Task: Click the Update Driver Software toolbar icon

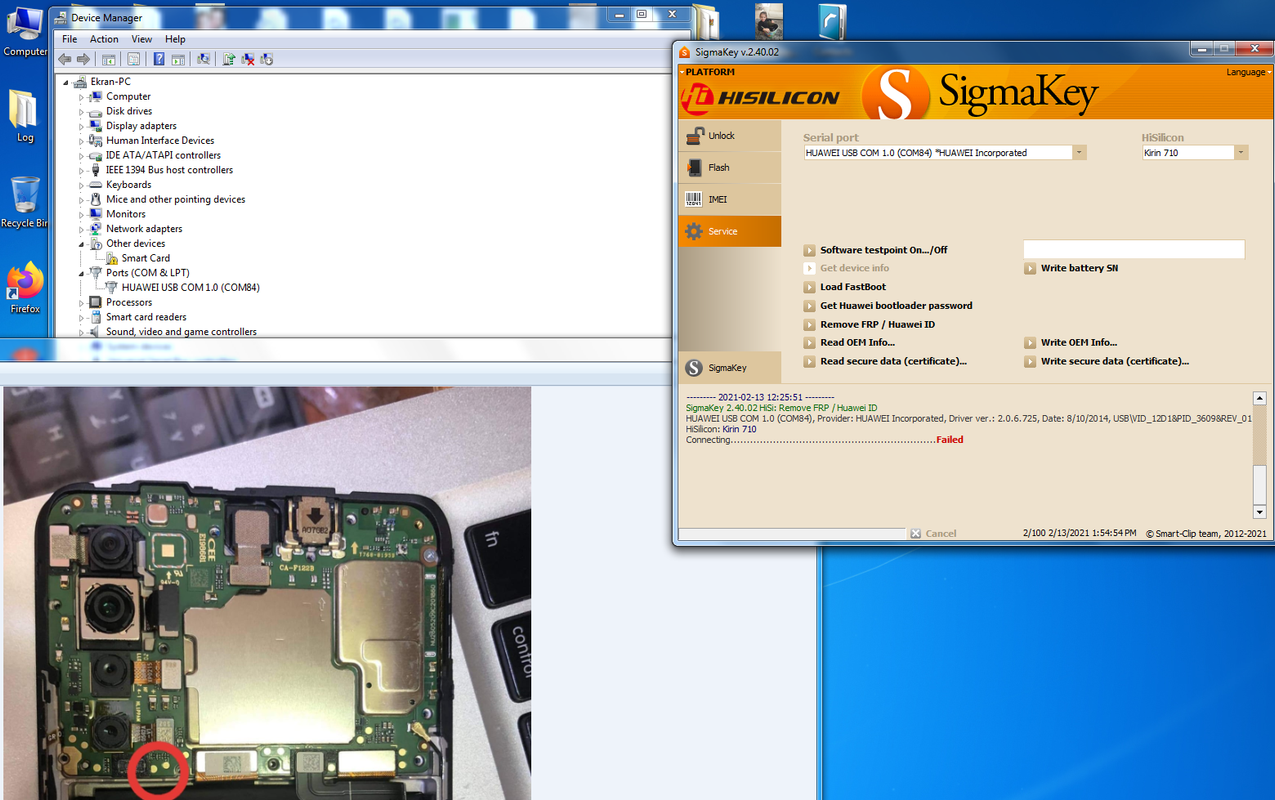Action: point(229,59)
